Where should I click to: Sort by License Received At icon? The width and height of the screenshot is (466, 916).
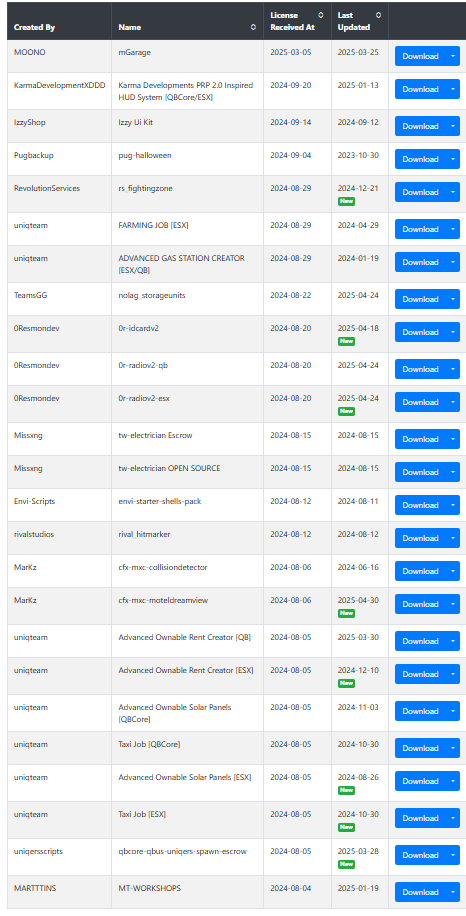click(x=320, y=15)
